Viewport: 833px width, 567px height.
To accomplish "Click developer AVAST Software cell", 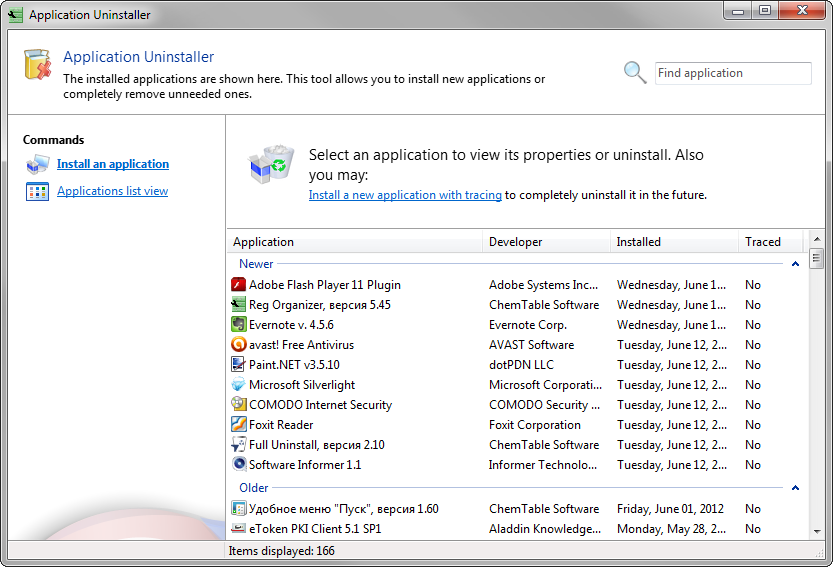I will [x=531, y=345].
